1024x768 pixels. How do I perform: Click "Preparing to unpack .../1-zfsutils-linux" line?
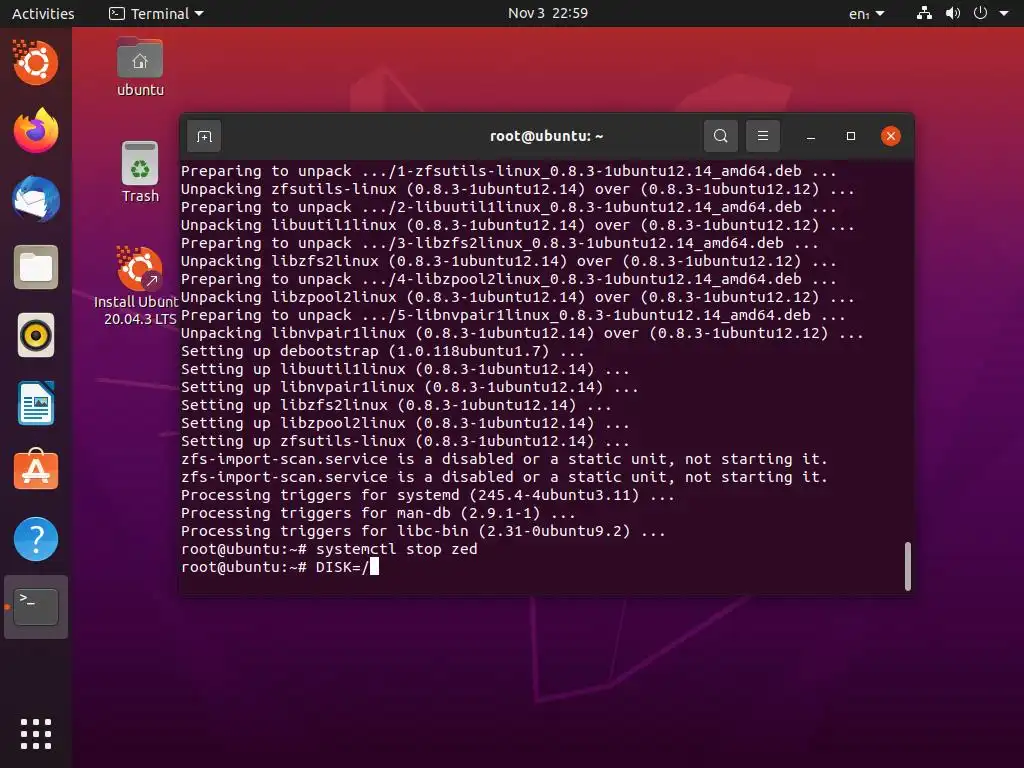click(508, 171)
